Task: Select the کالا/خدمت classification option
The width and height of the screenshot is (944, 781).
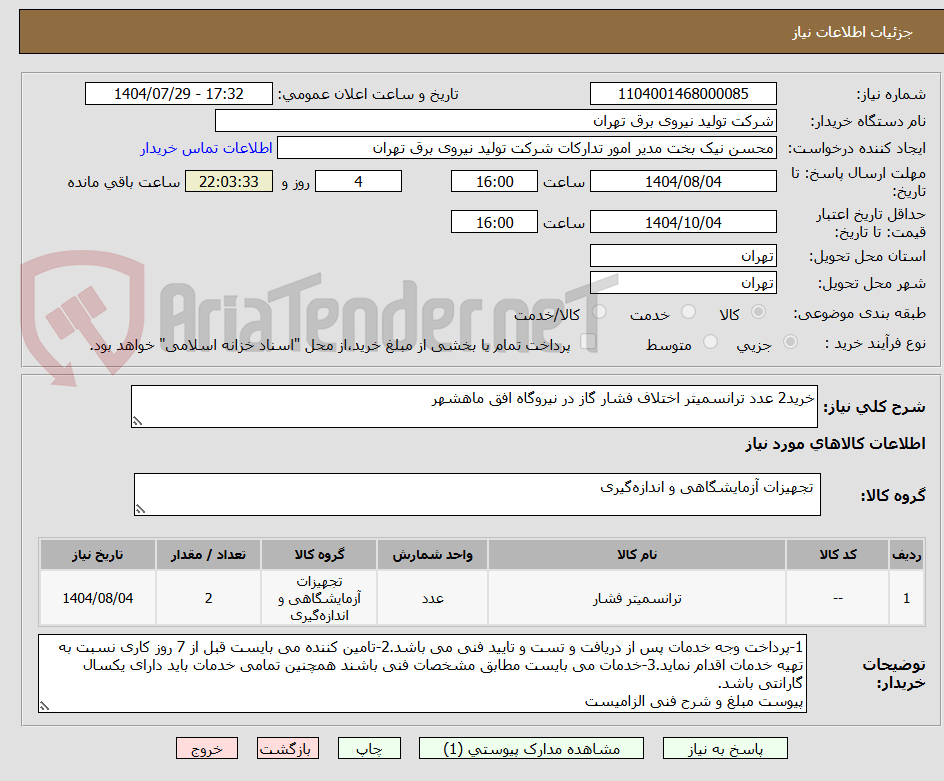Action: [597, 313]
